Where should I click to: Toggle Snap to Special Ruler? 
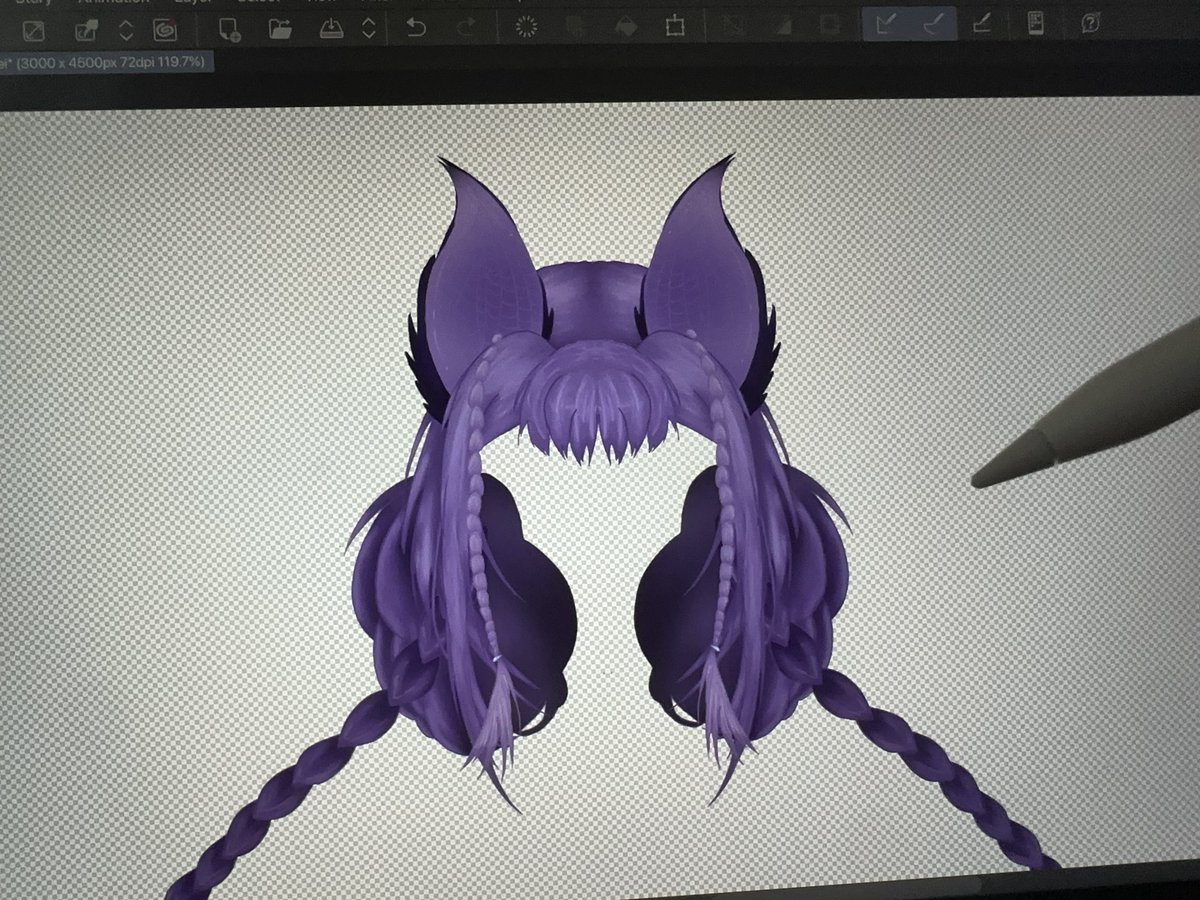tap(933, 25)
